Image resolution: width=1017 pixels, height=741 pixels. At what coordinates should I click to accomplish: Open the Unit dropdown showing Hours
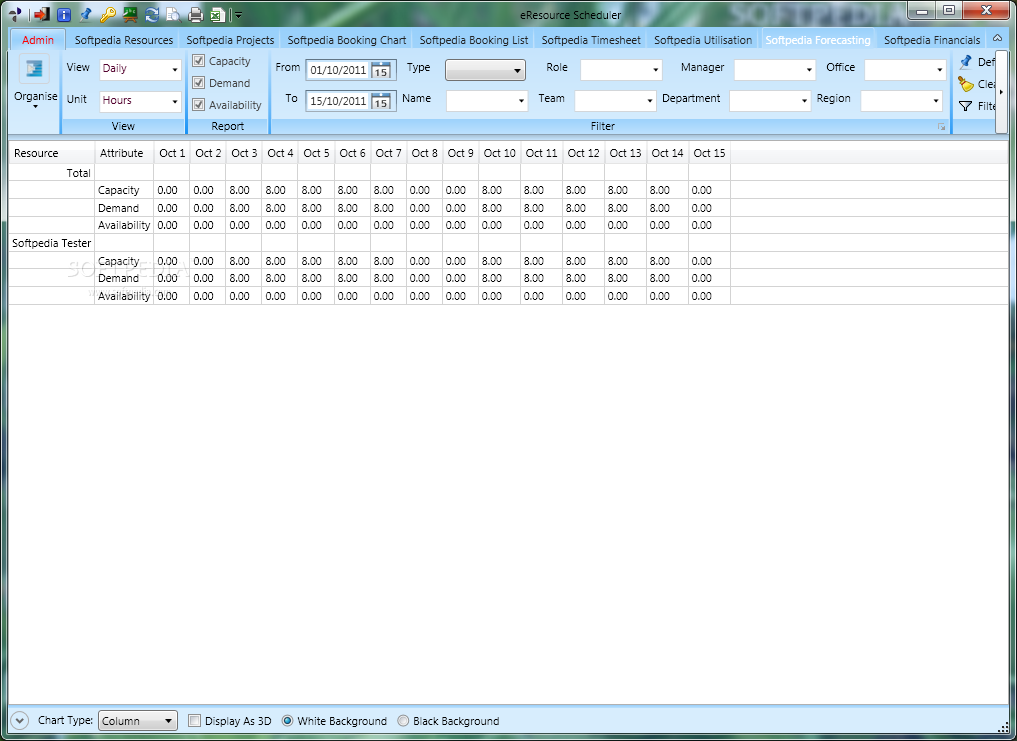[x=140, y=101]
